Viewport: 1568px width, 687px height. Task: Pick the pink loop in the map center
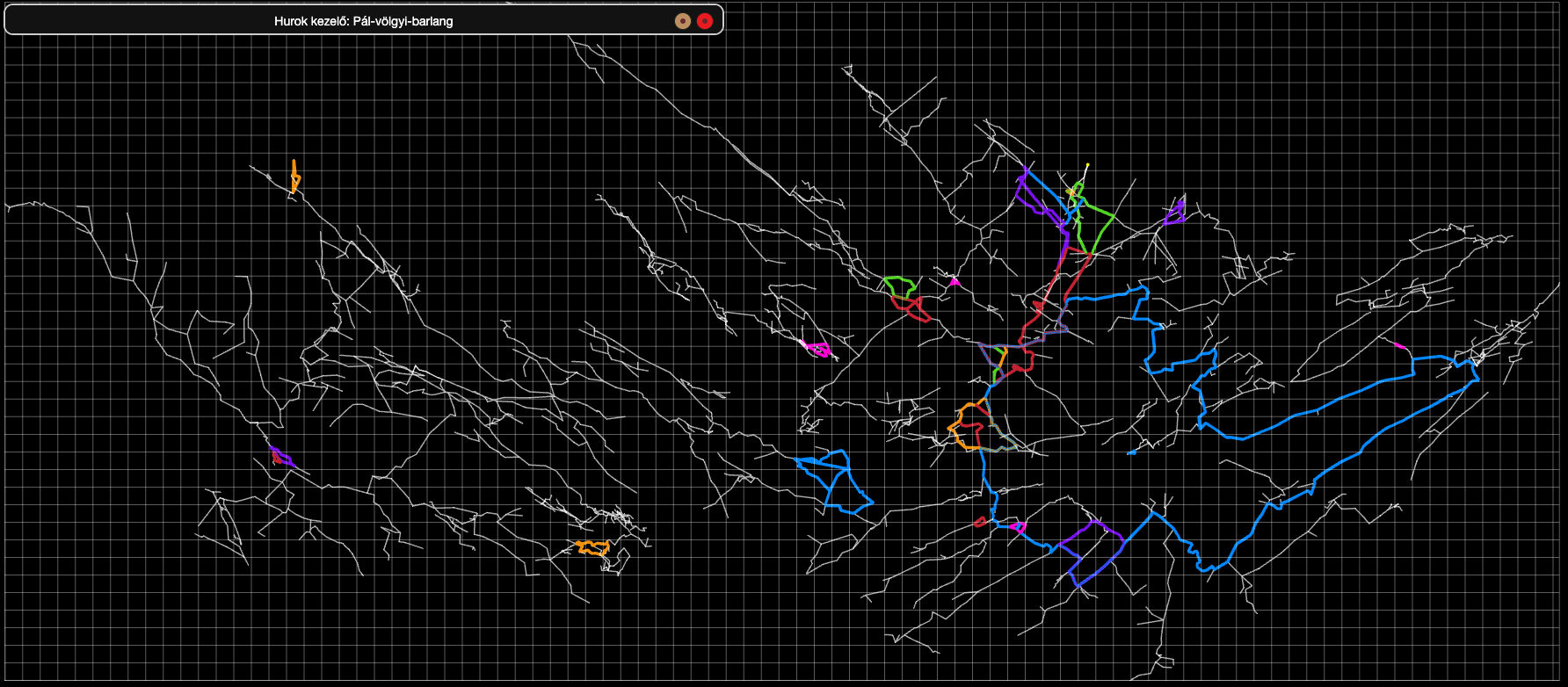click(818, 349)
